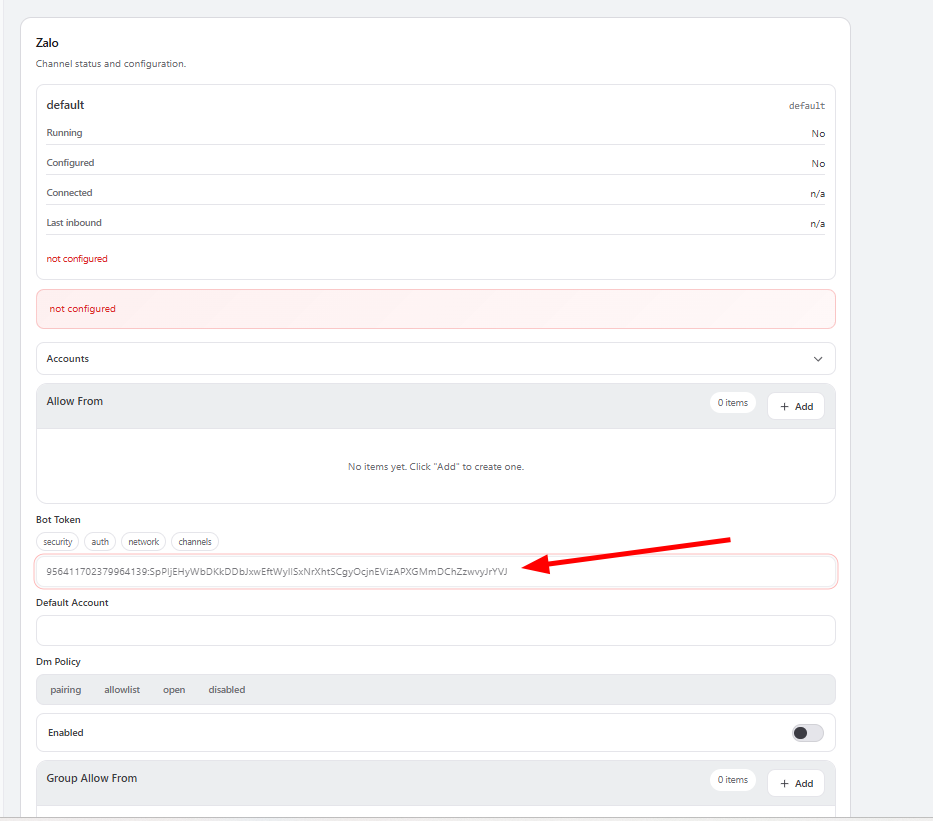This screenshot has height=821, width=933.
Task: Click the 0 items badge in Allow From
Action: 732,403
